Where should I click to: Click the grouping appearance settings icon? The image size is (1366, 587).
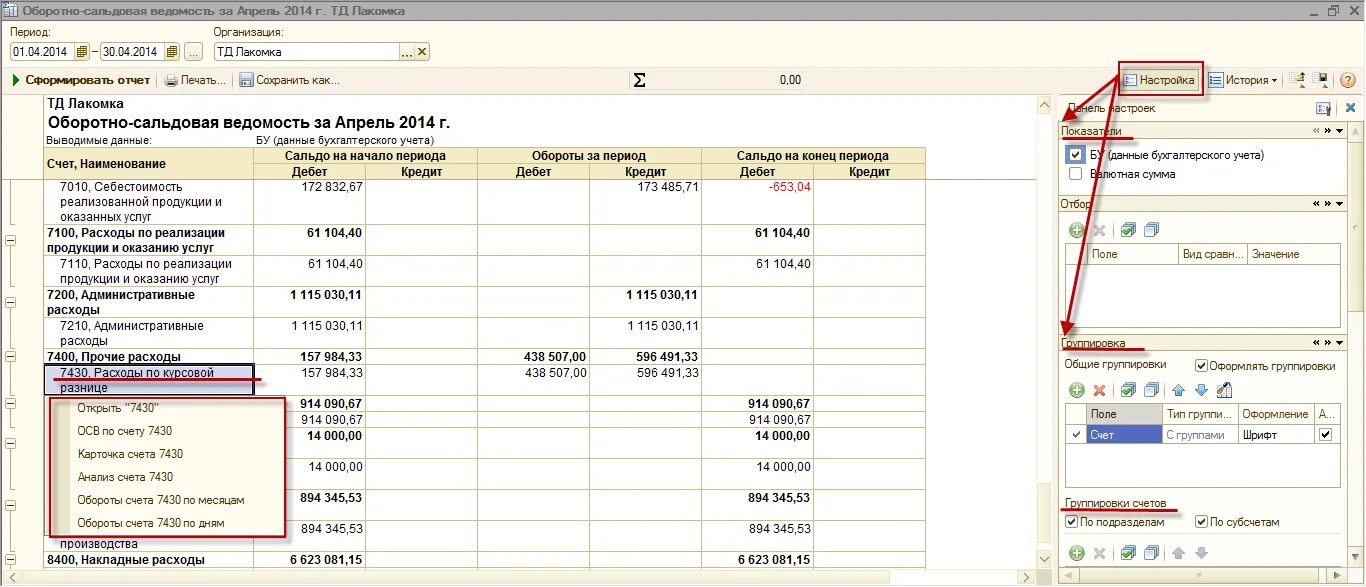(1224, 390)
